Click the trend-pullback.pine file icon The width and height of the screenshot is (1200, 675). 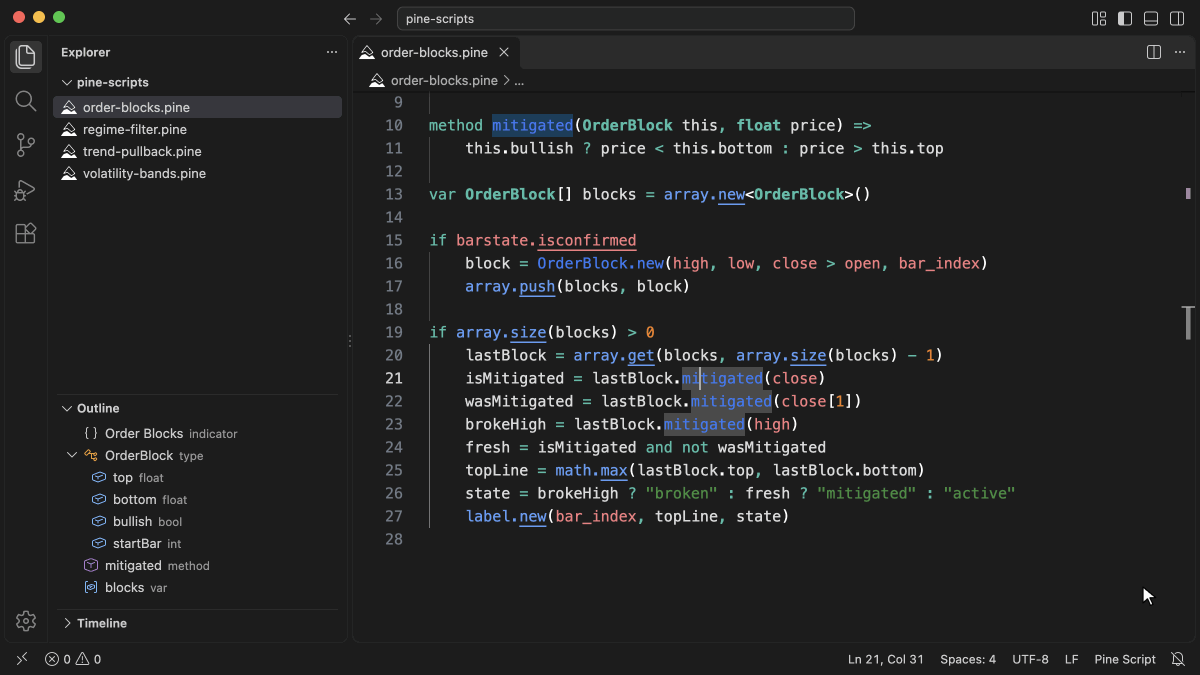point(69,151)
